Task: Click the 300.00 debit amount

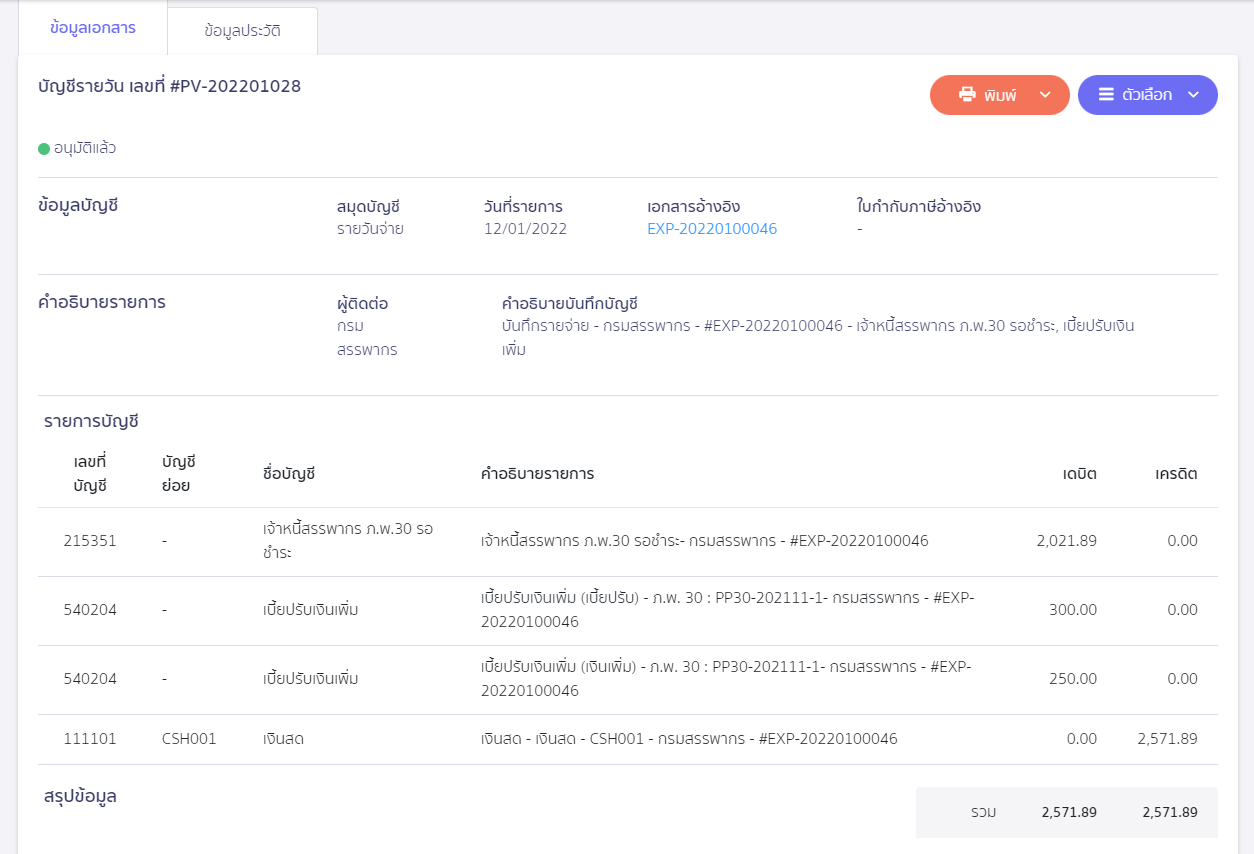Action: click(x=1073, y=610)
